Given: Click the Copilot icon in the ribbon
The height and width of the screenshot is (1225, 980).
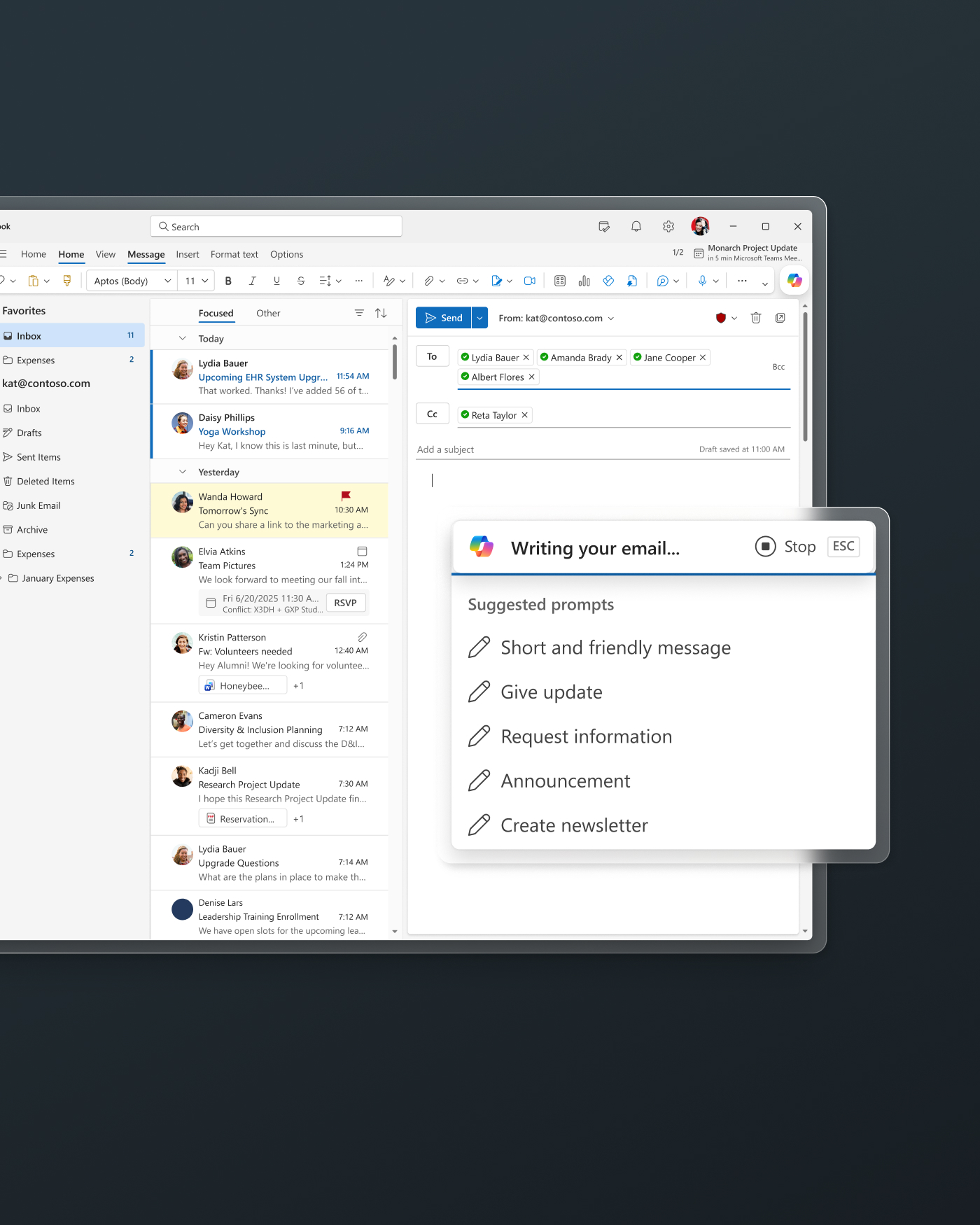Looking at the screenshot, I should [x=794, y=281].
